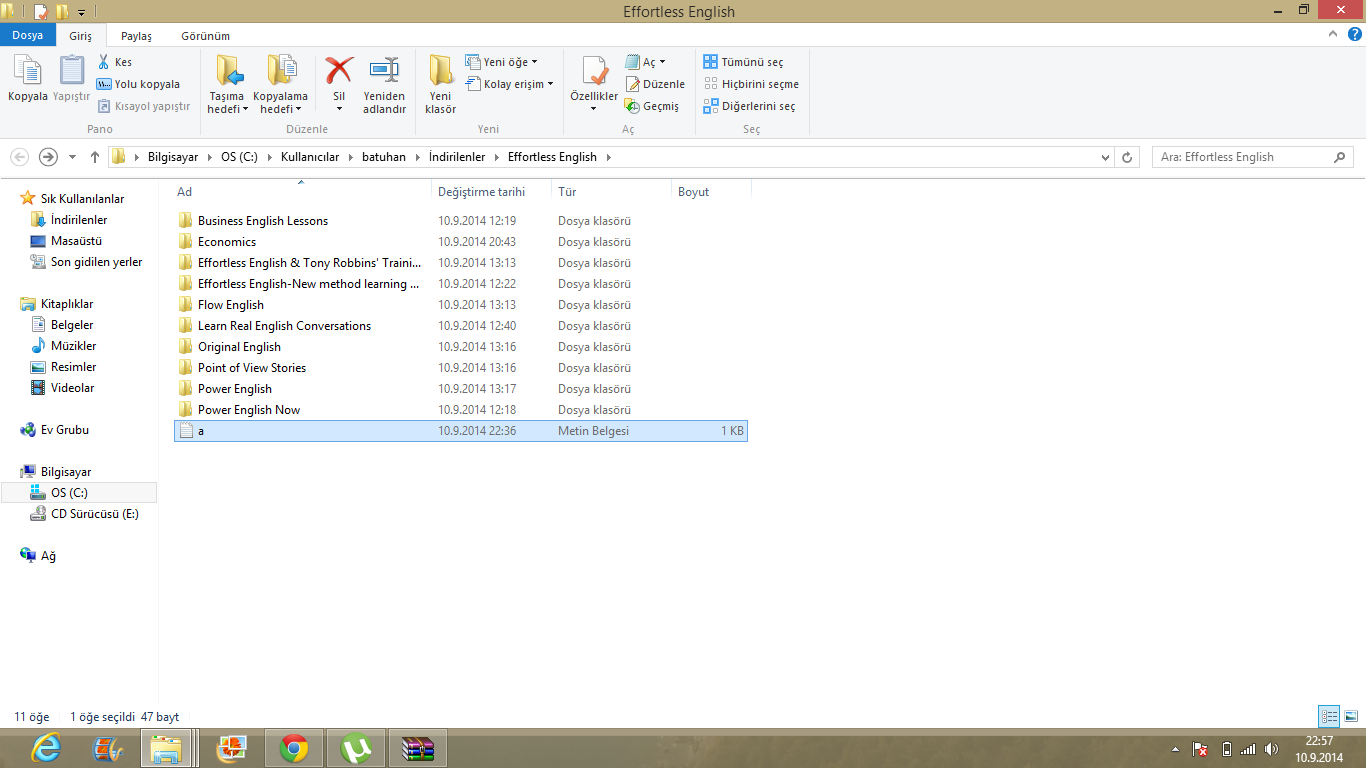Go back with the navigation arrow
The height and width of the screenshot is (768, 1366).
19,157
